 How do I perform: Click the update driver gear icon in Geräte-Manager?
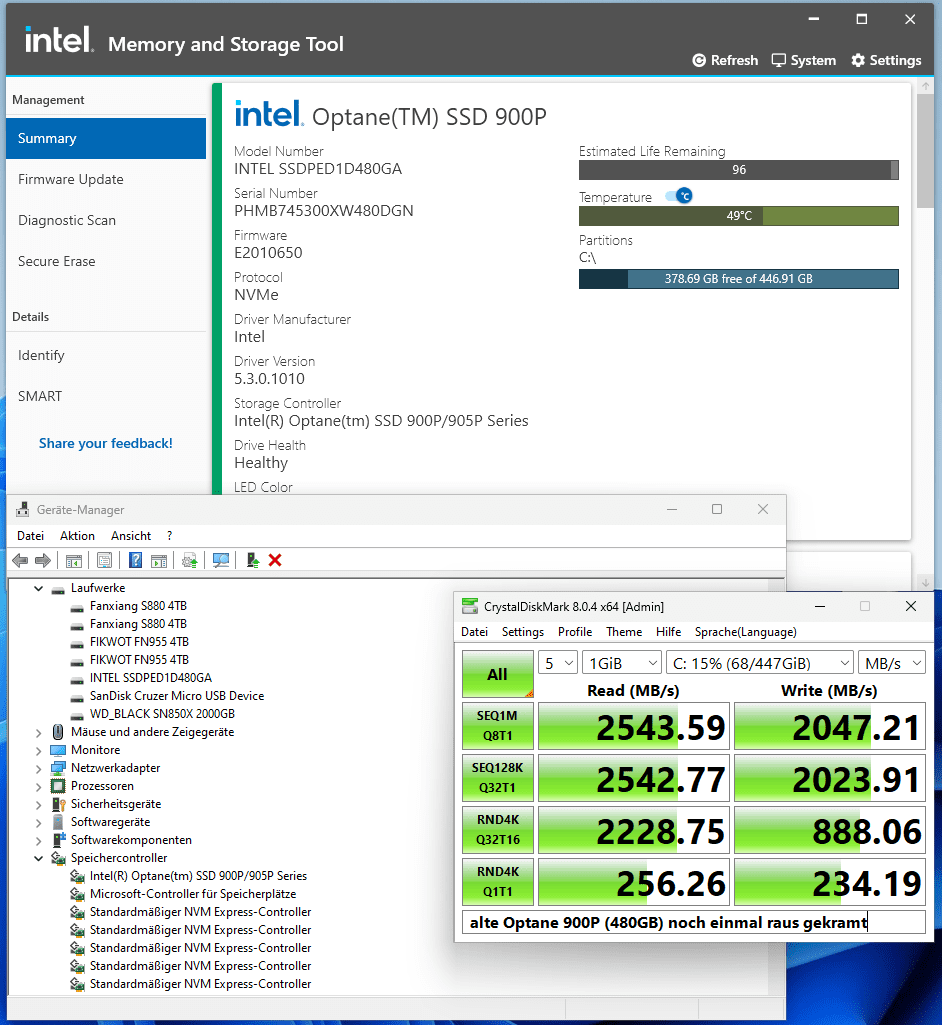click(190, 560)
